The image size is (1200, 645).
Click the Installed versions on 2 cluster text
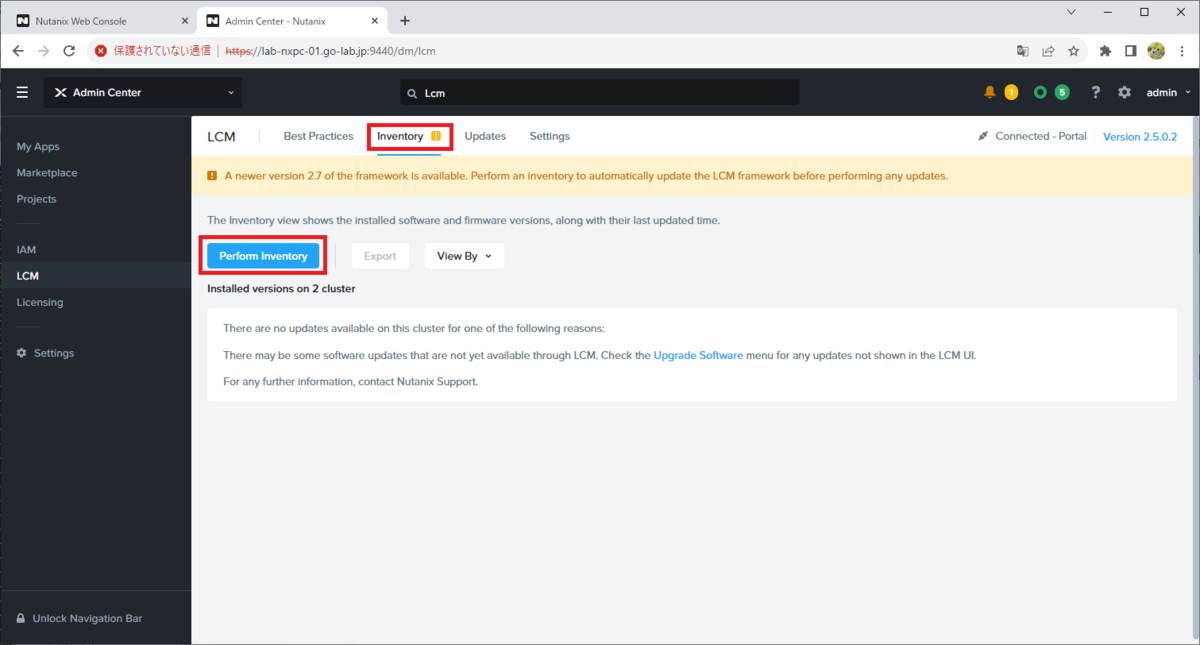[281, 288]
